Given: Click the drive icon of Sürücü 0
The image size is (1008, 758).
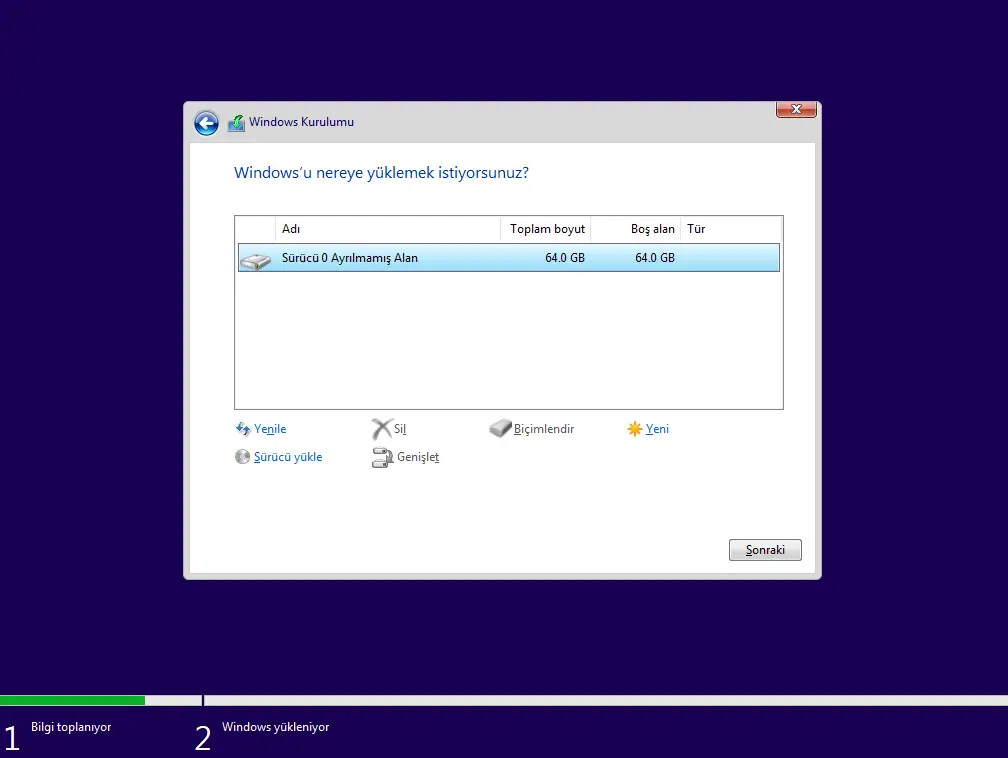Looking at the screenshot, I should click(x=255, y=260).
